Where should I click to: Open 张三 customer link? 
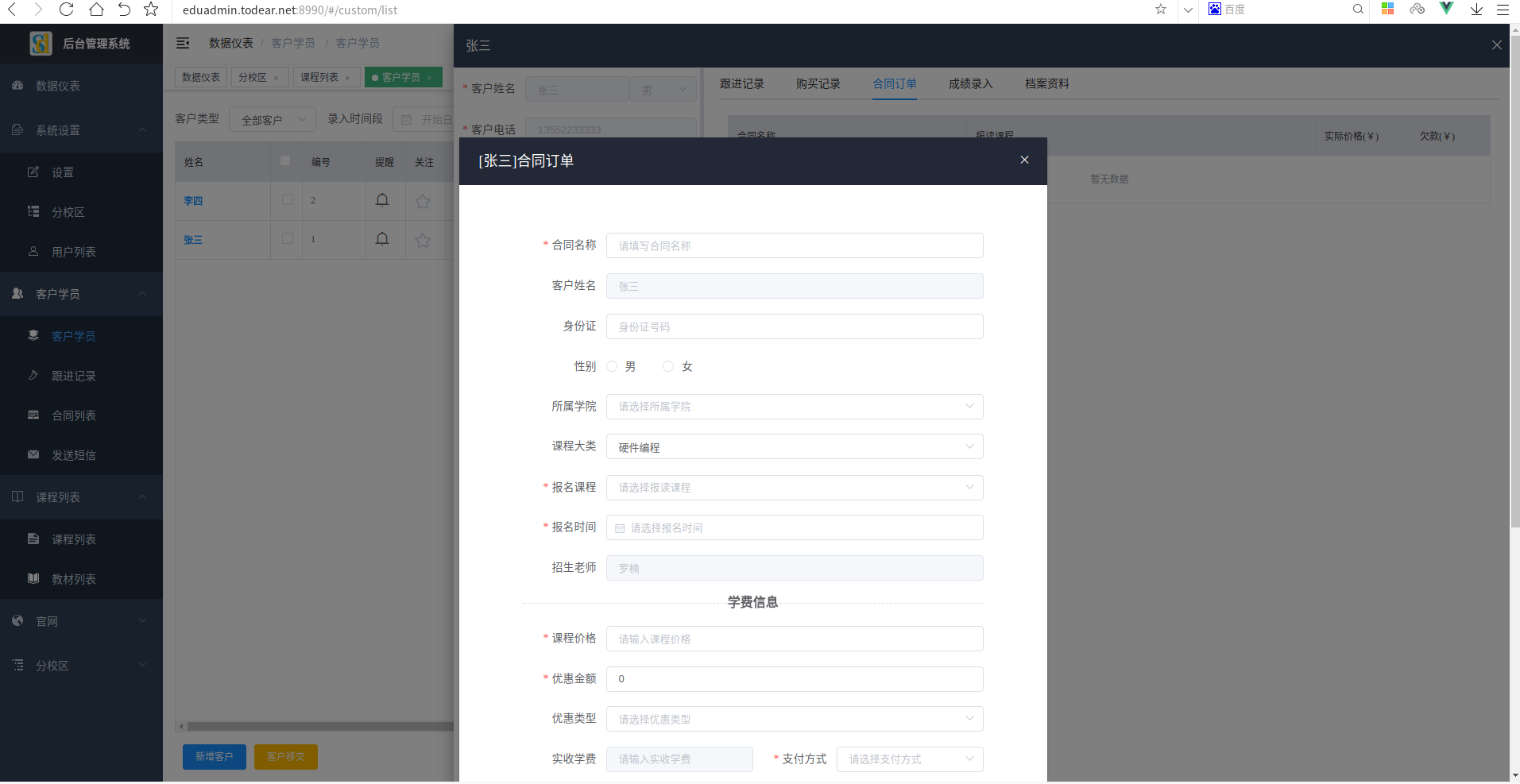coord(193,240)
